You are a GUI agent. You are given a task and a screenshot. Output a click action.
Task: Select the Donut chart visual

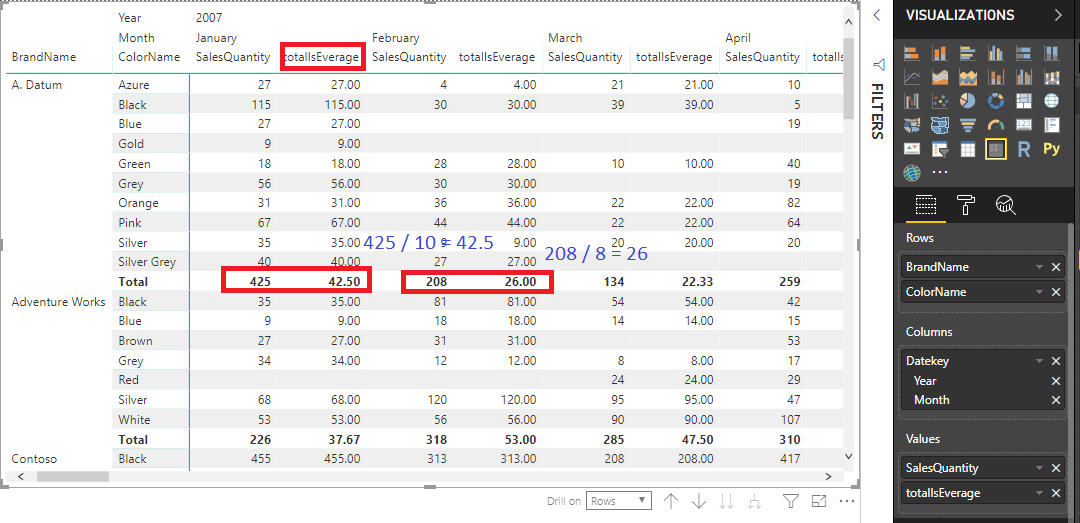click(x=995, y=101)
